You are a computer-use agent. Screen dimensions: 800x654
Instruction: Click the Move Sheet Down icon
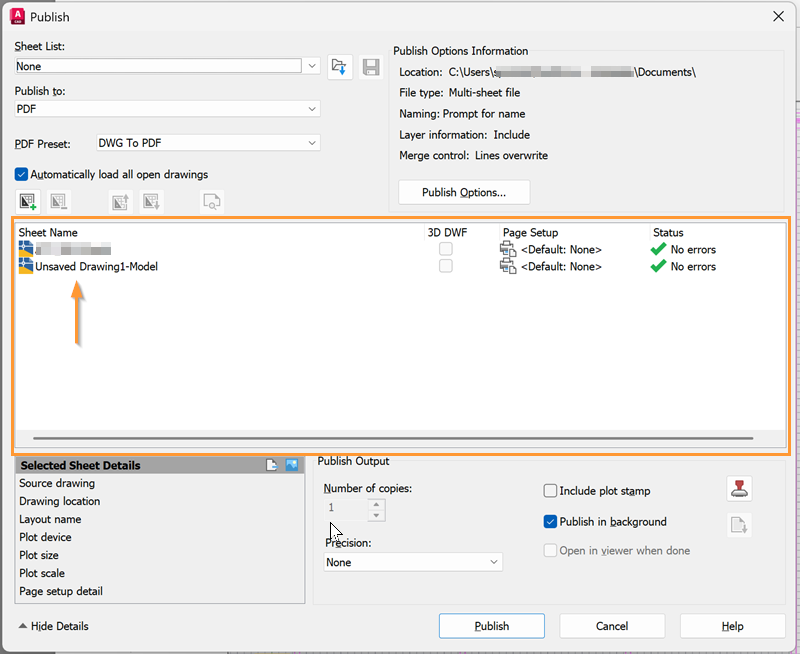coord(150,201)
